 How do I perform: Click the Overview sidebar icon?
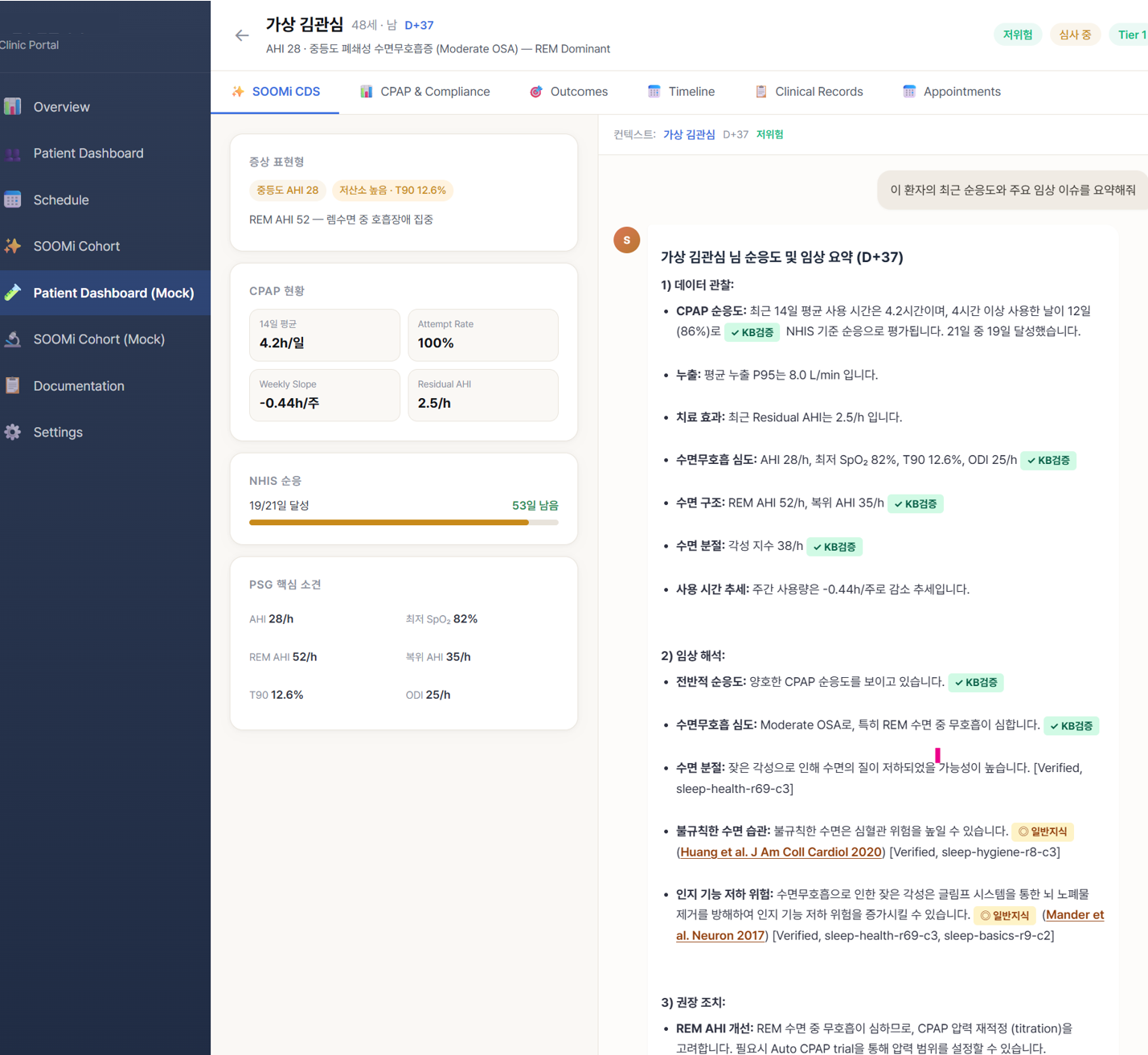pyautogui.click(x=13, y=107)
